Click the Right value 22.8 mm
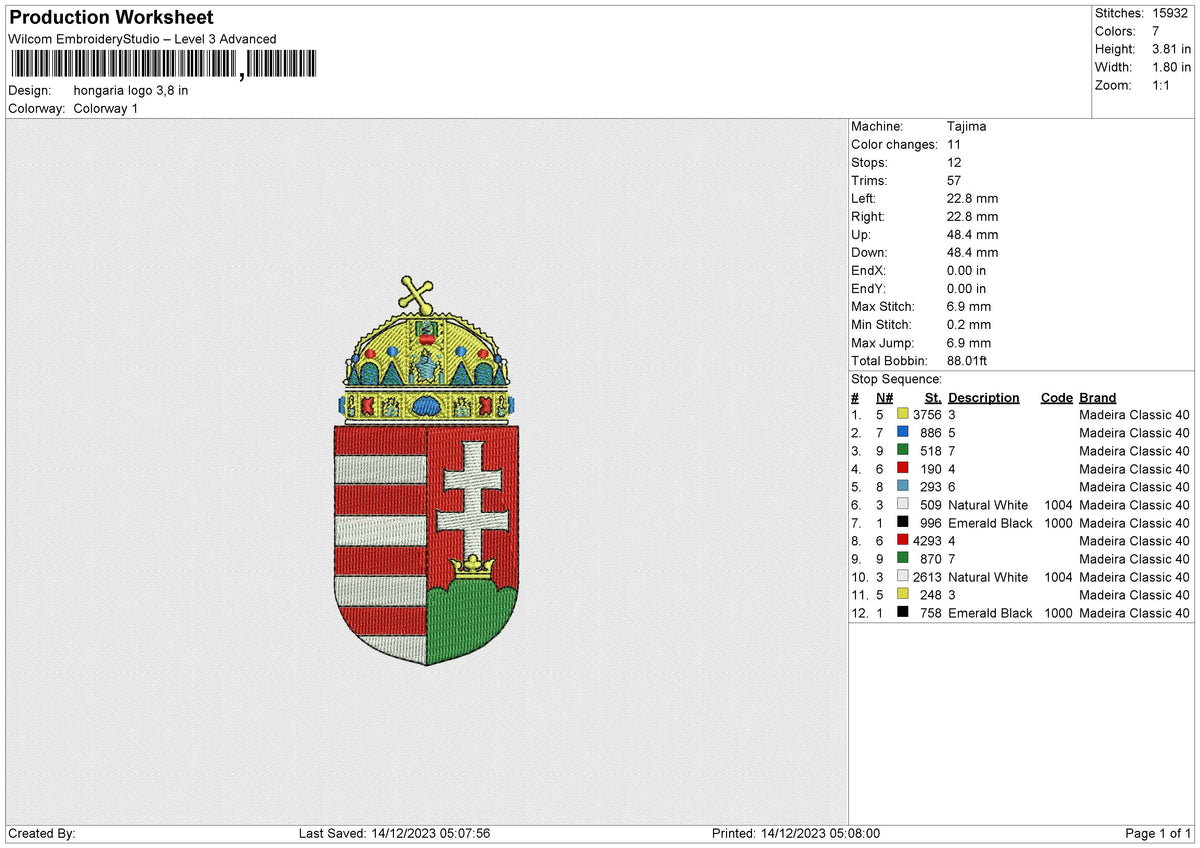 972,216
